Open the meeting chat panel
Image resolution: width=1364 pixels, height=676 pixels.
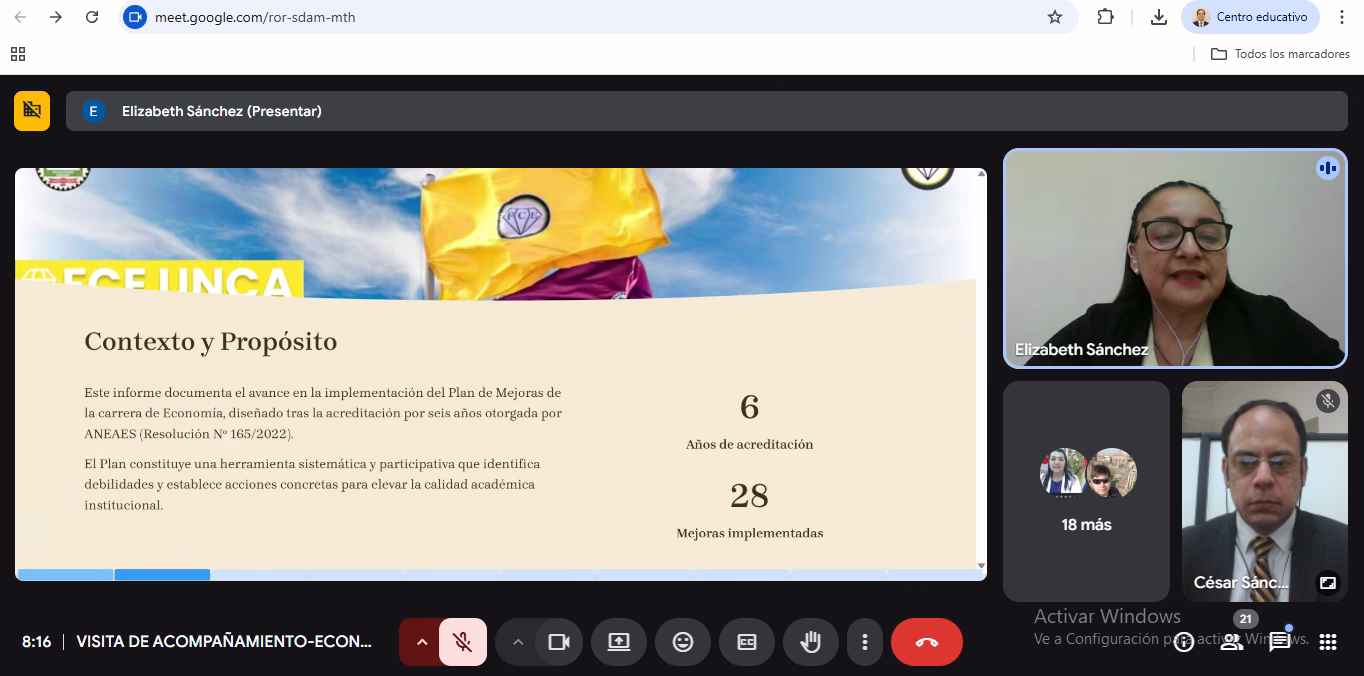[1280, 642]
